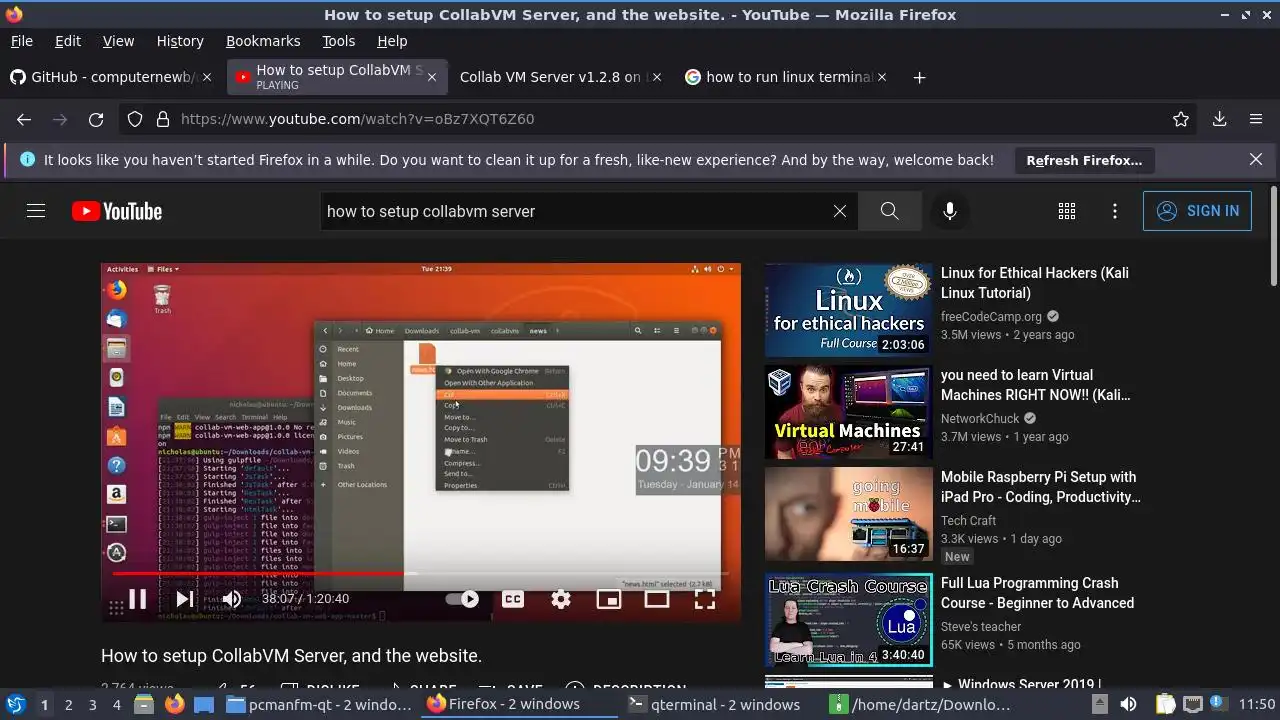
Task: Open 'you need to learn Virtual Machines' title
Action: coord(1035,385)
